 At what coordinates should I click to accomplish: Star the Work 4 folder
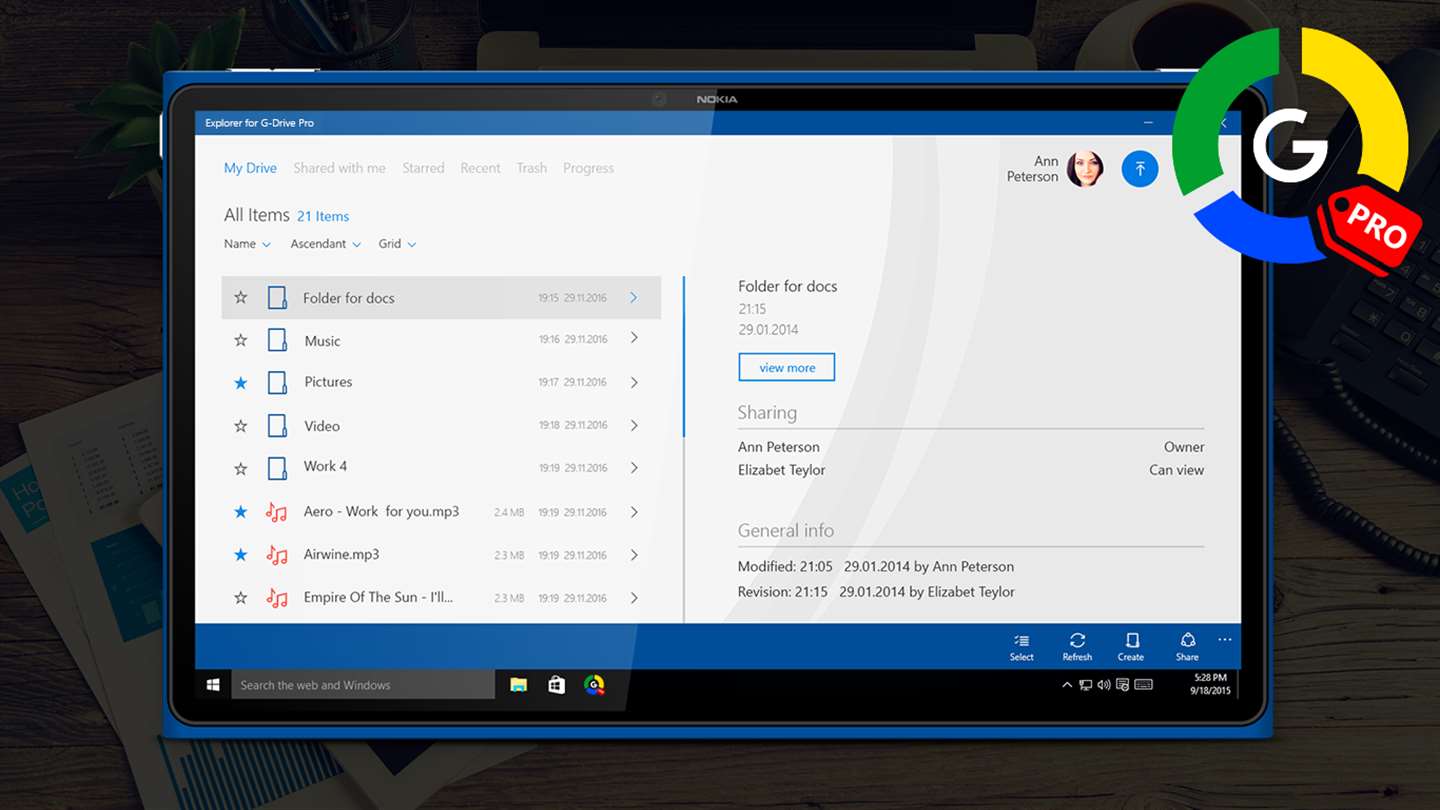(x=240, y=468)
